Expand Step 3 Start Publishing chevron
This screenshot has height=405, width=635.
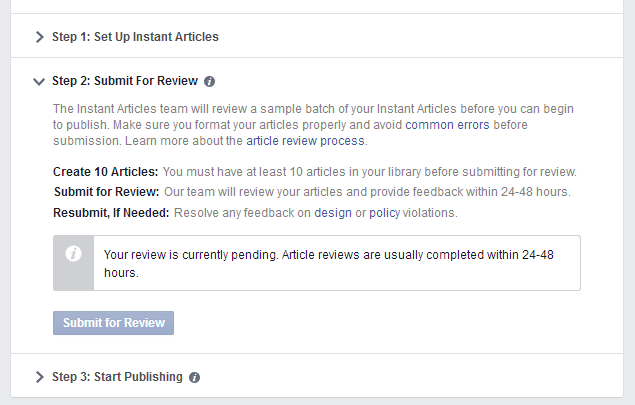(x=39, y=377)
